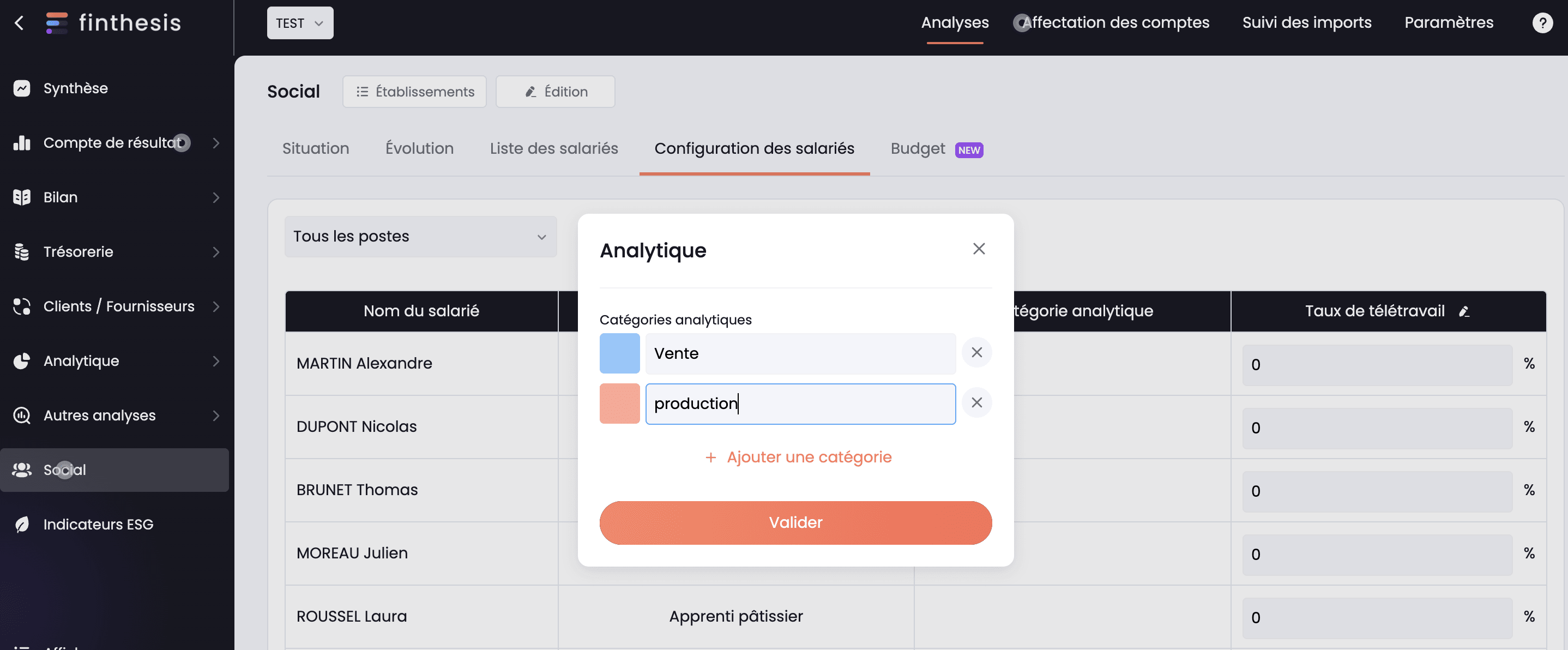Click the Analytique pie chart icon
The width and height of the screenshot is (1568, 650).
(x=22, y=361)
